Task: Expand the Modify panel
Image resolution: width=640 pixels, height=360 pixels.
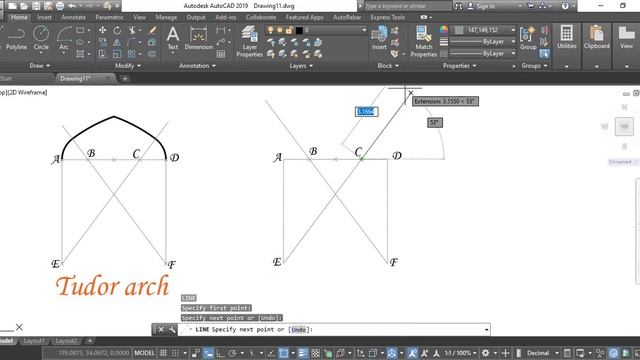Action: coord(128,66)
